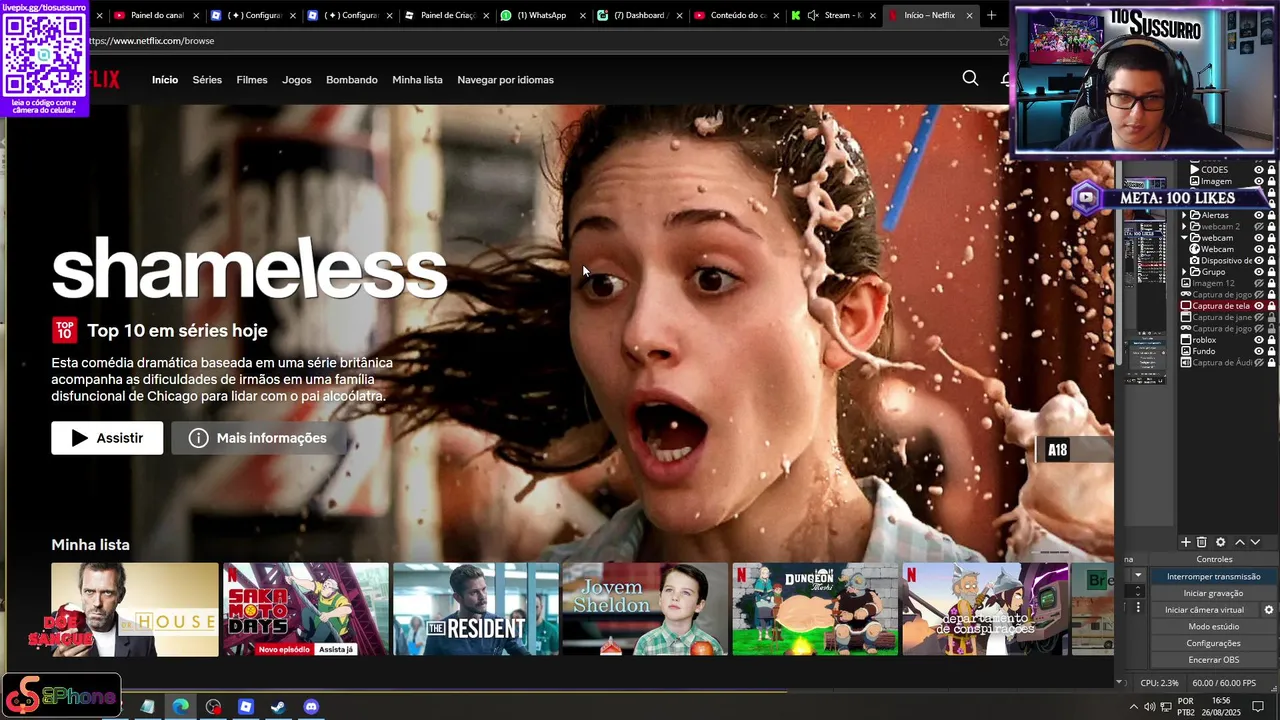Hide the Alertas group via eye icon
Image resolution: width=1280 pixels, height=720 pixels.
[x=1259, y=215]
